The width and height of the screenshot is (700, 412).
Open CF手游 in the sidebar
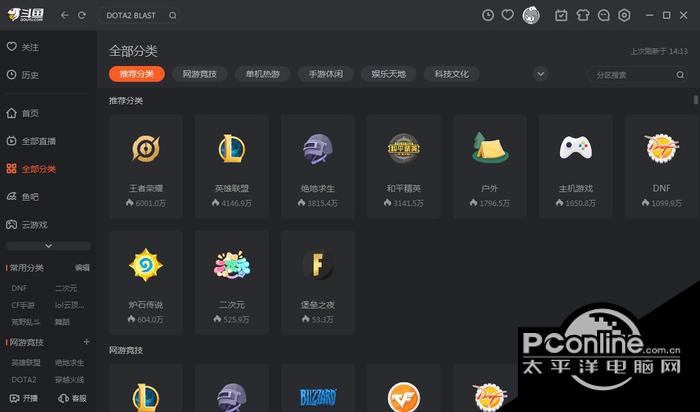click(x=23, y=305)
